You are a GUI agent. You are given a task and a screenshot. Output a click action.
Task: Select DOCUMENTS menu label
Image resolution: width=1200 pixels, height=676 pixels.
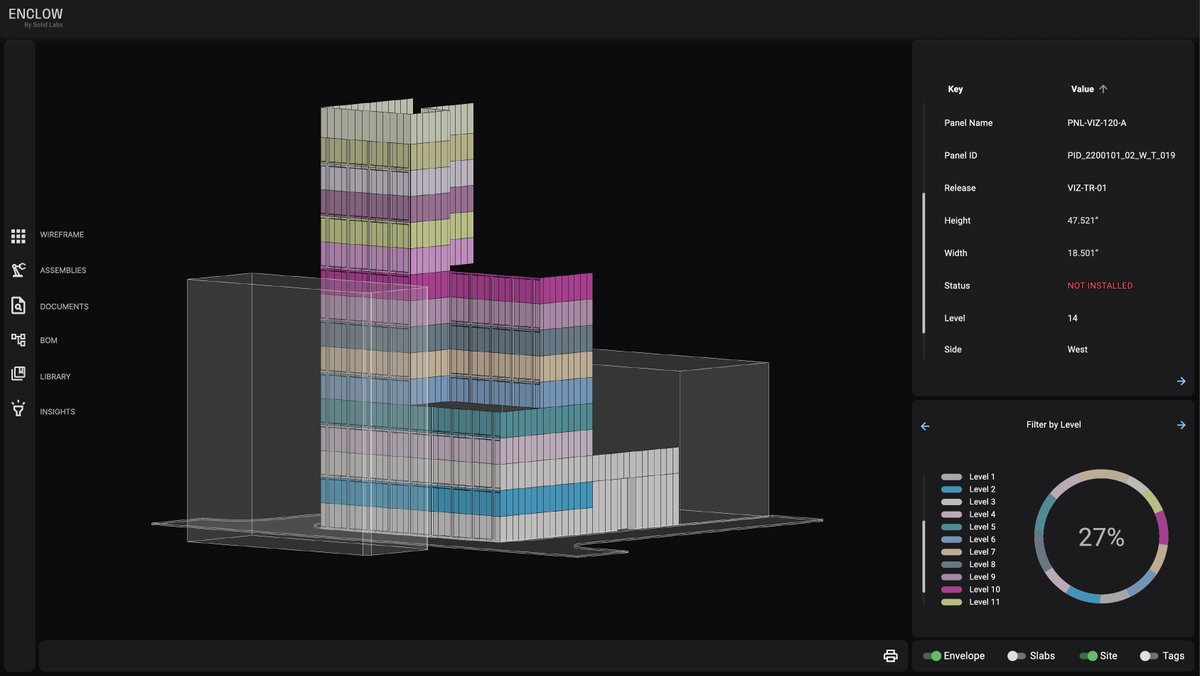pyautogui.click(x=64, y=307)
